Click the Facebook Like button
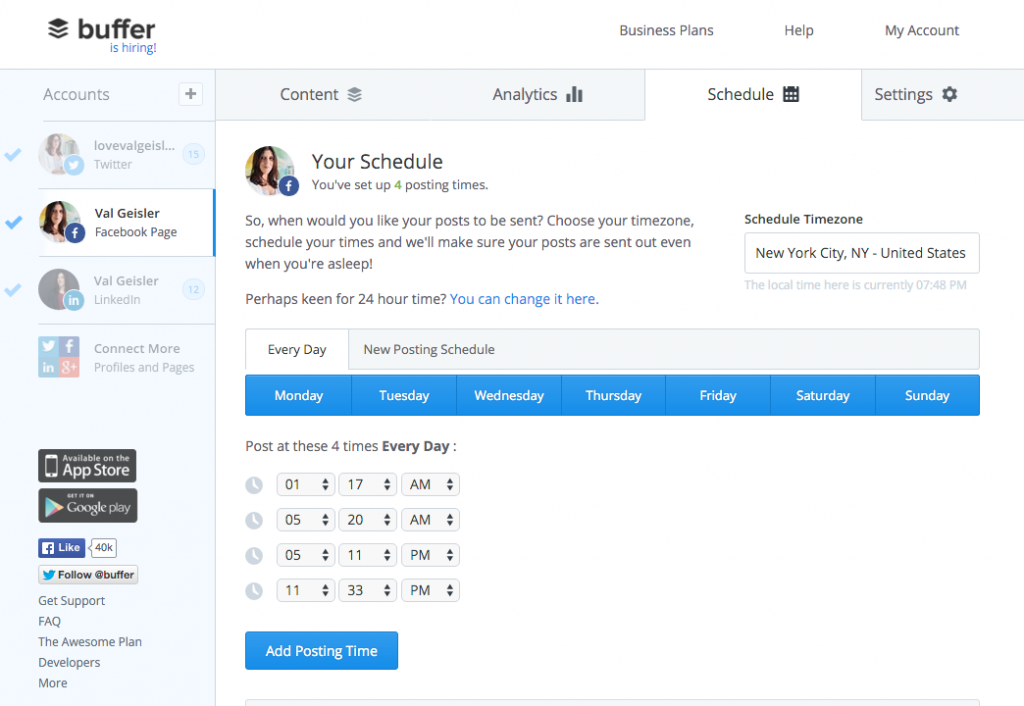The height and width of the screenshot is (706, 1024). coord(61,548)
